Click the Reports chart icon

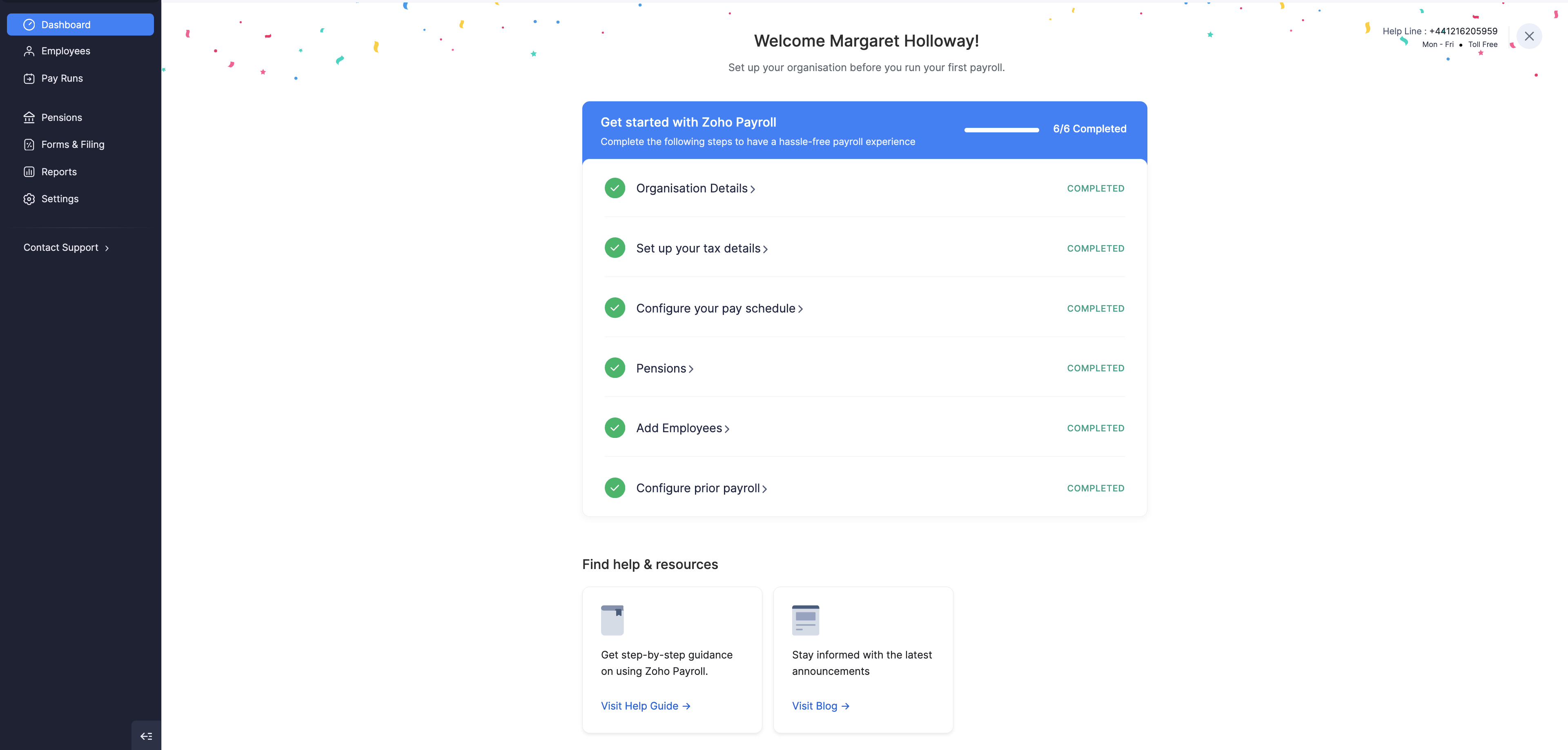pyautogui.click(x=29, y=172)
